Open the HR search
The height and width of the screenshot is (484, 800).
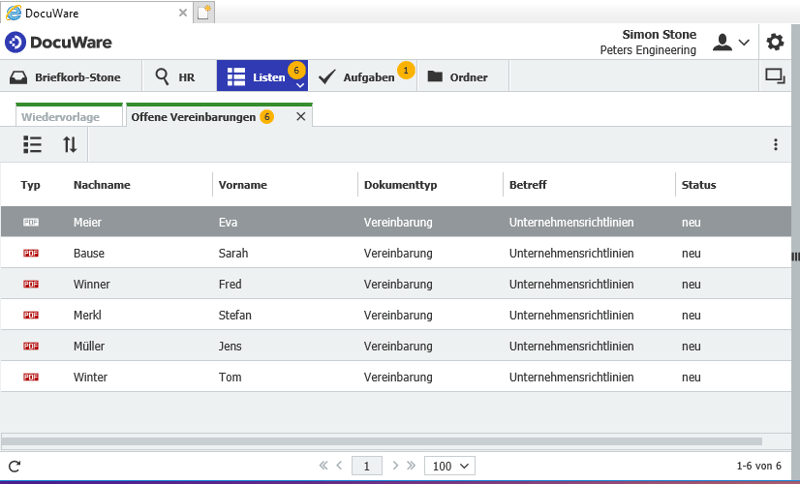pyautogui.click(x=175, y=77)
